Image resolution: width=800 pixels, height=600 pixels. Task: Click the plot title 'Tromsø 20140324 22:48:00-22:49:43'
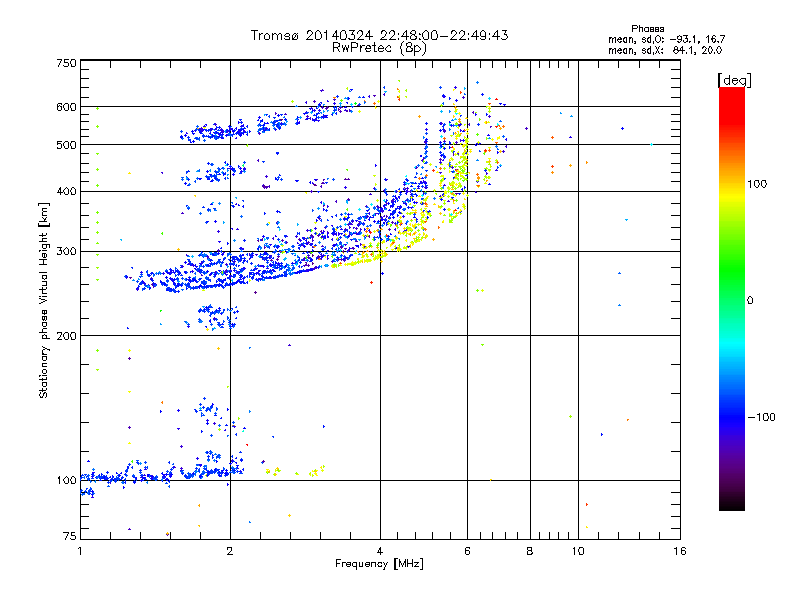pyautogui.click(x=379, y=35)
